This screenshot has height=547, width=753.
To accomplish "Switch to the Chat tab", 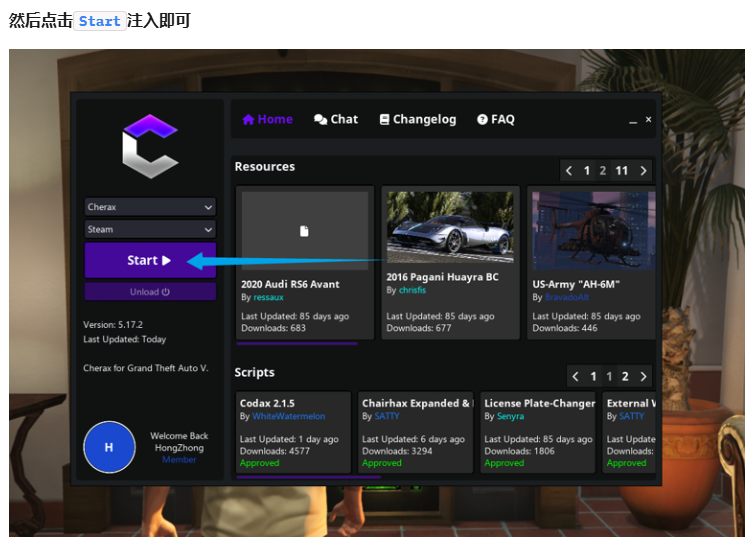I will [336, 119].
